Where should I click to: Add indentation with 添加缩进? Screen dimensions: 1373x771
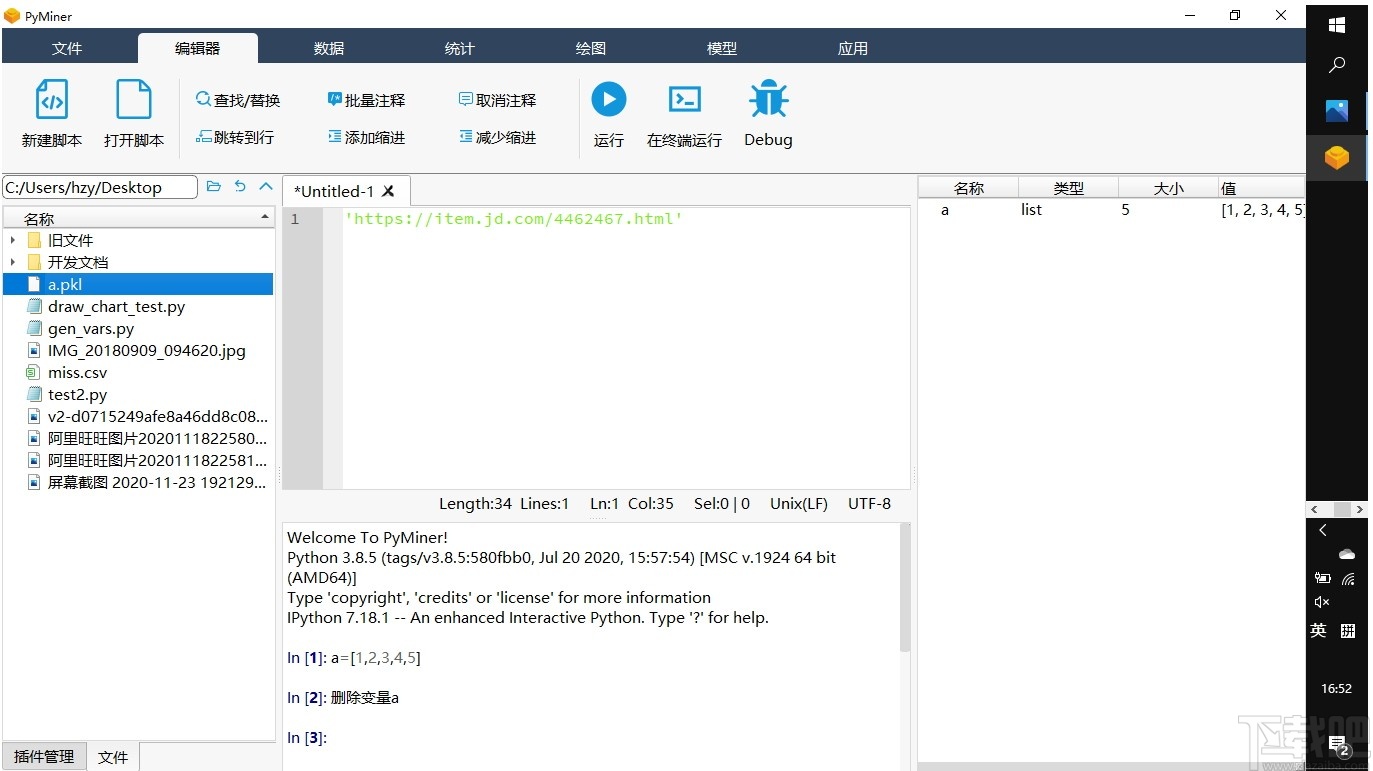pyautogui.click(x=367, y=137)
